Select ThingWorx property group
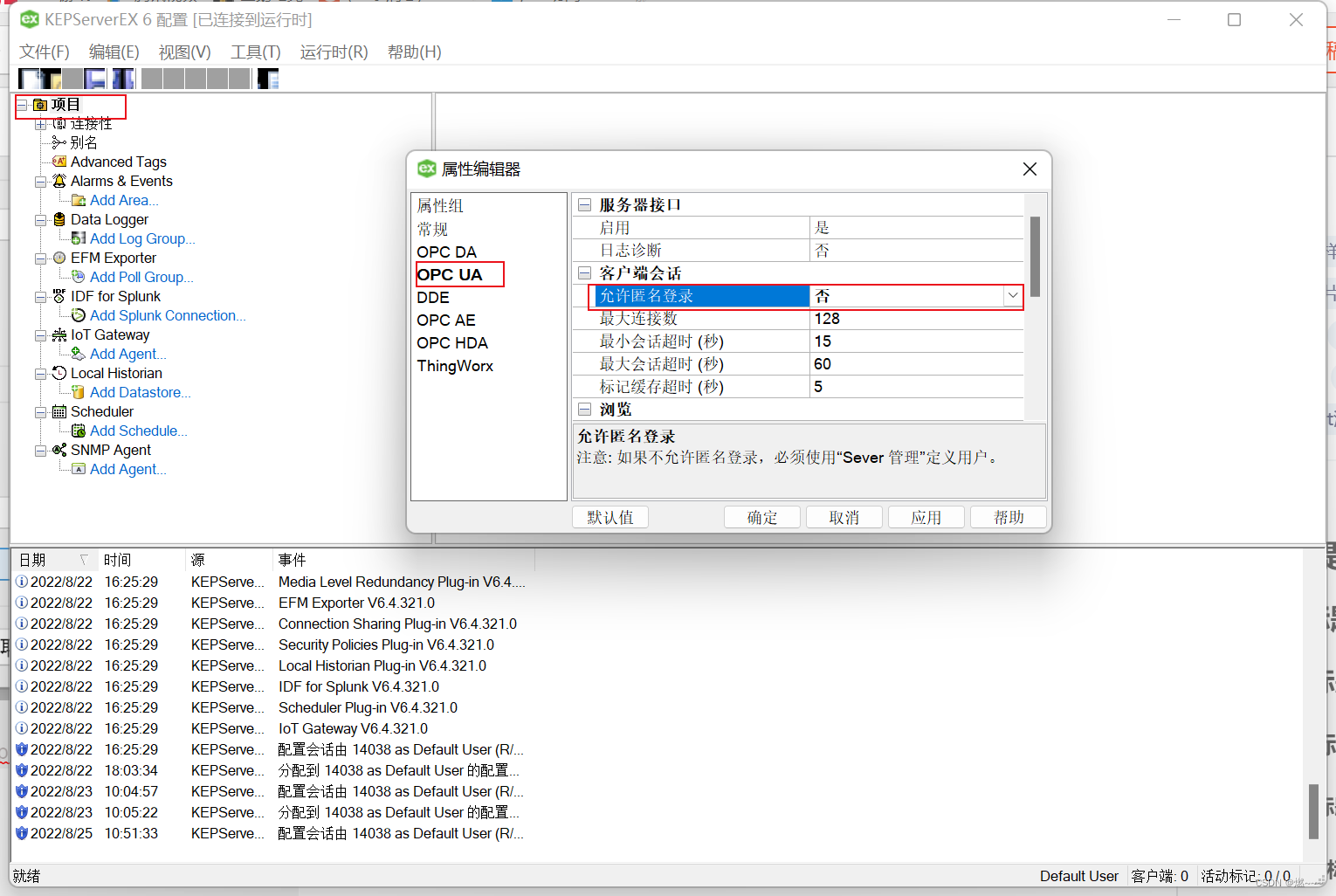Viewport: 1336px width, 896px height. click(455, 366)
